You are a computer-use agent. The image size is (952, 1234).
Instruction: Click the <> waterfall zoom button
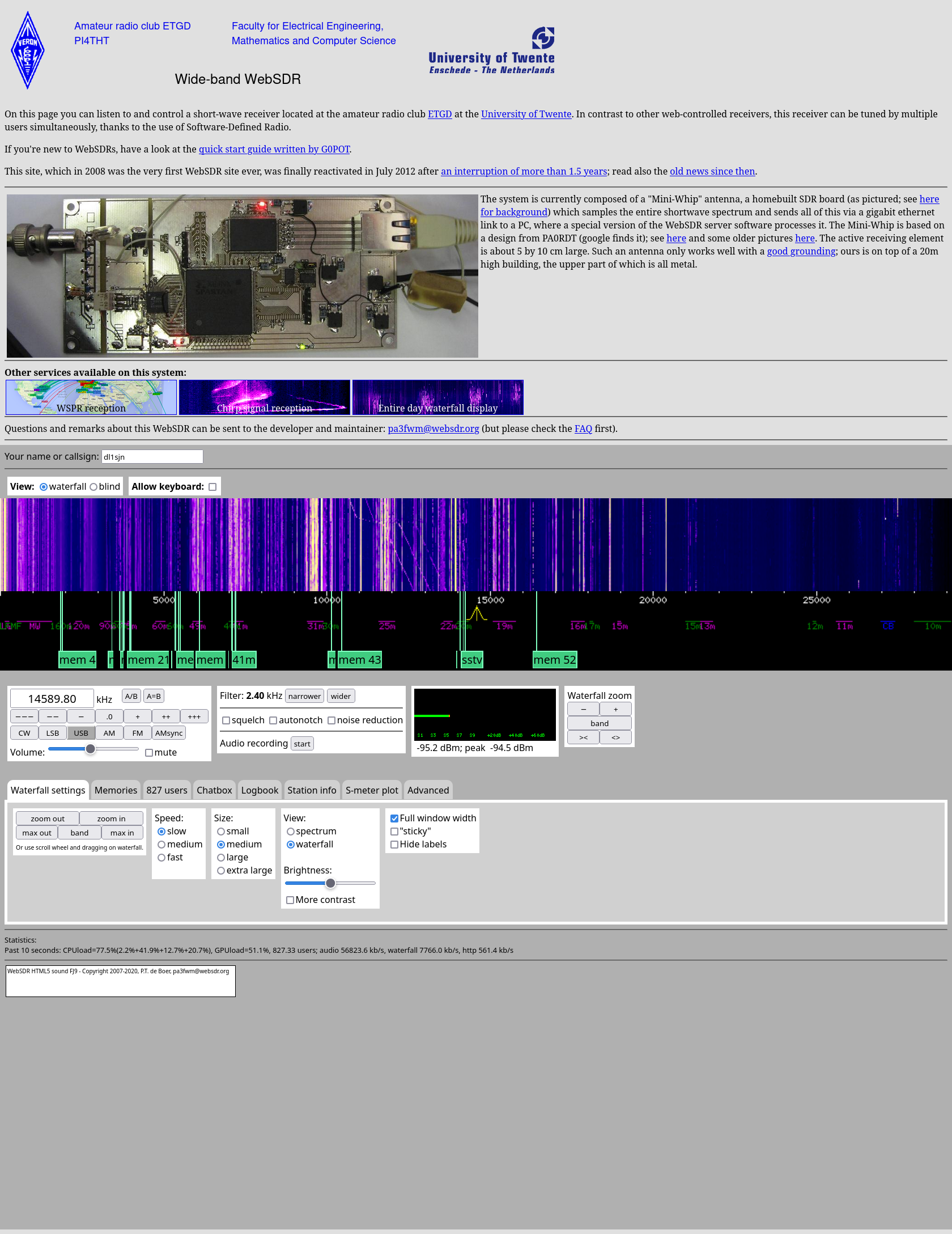(x=615, y=737)
